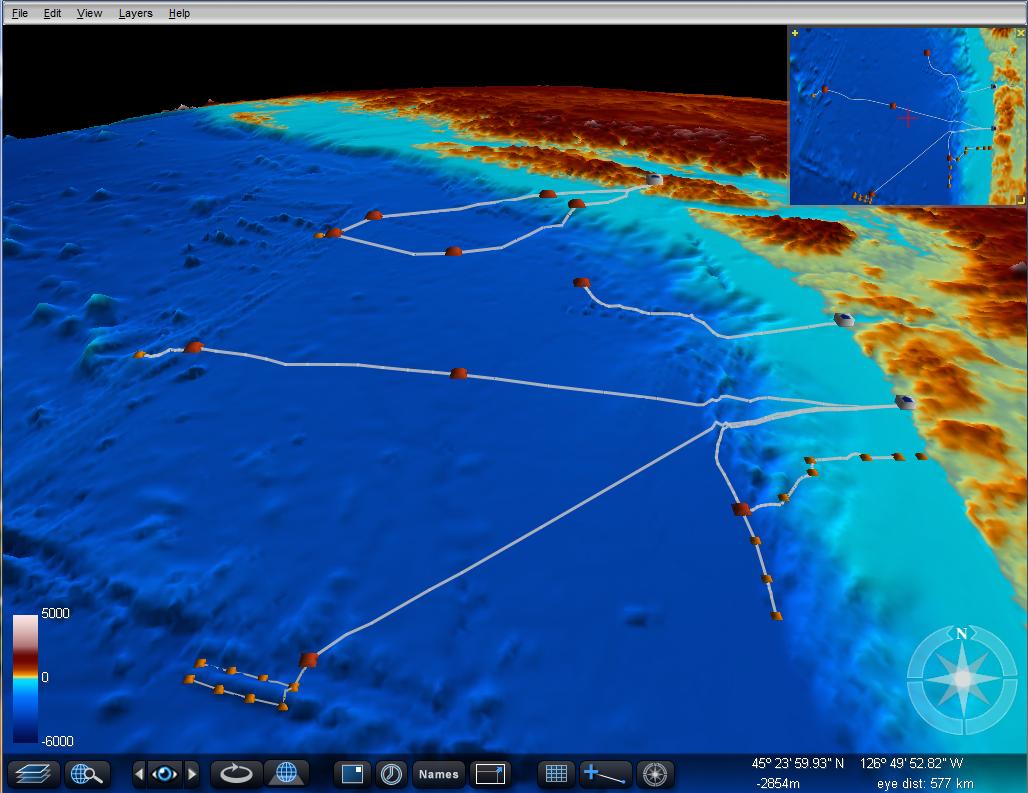
Task: Click the rotate/orbit view icon
Action: coord(236,773)
